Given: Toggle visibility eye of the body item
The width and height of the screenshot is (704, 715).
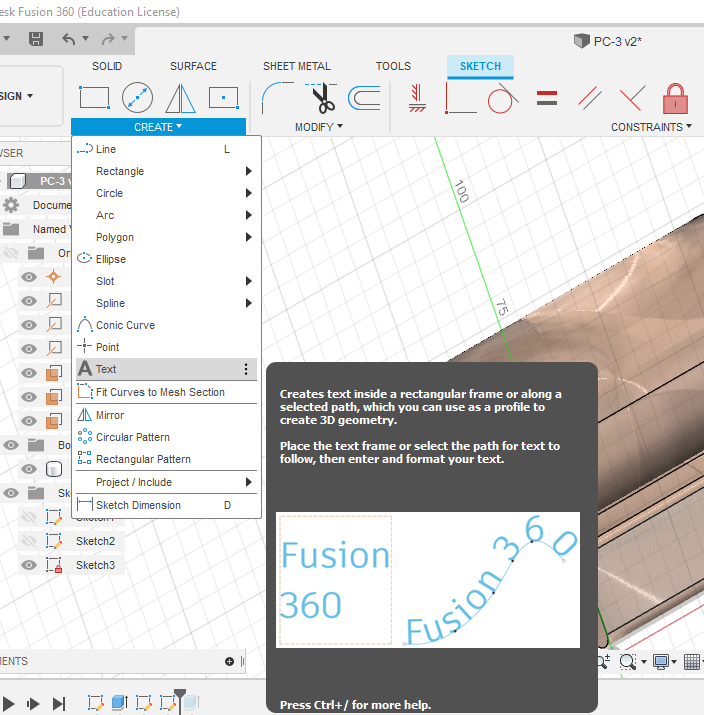Looking at the screenshot, I should (x=29, y=469).
